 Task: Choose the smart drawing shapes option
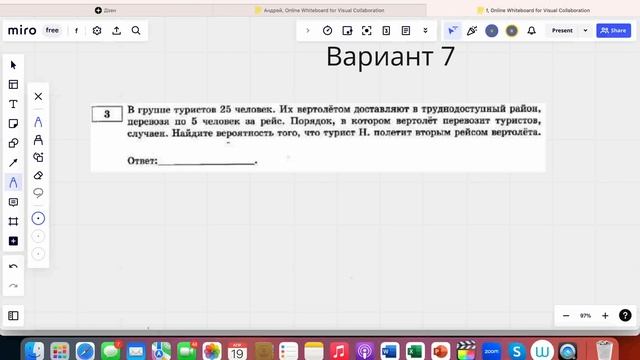[38, 158]
